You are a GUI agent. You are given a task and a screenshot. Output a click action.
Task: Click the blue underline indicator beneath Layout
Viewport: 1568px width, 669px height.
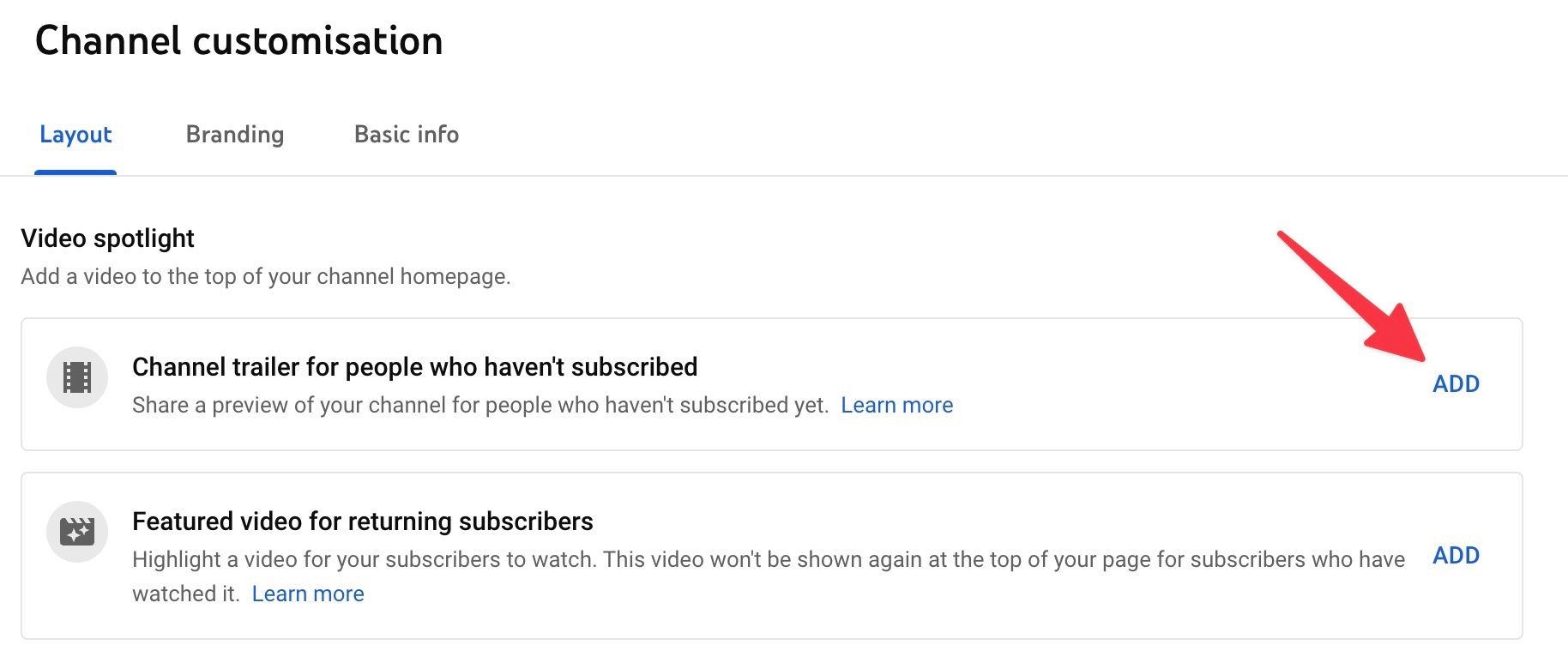click(75, 172)
